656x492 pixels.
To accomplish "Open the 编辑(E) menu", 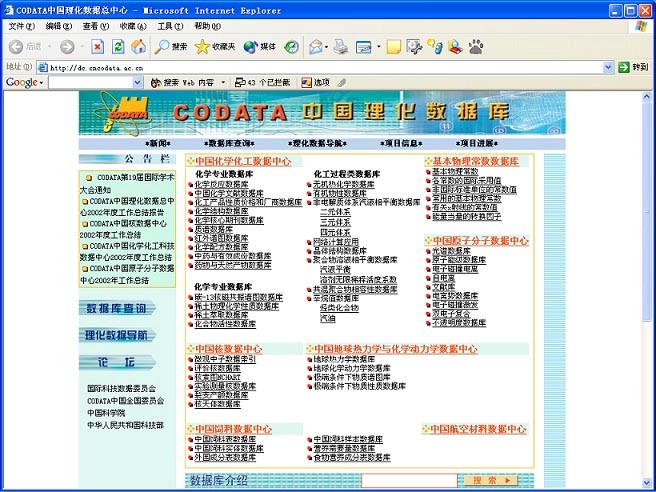I will coord(59,26).
